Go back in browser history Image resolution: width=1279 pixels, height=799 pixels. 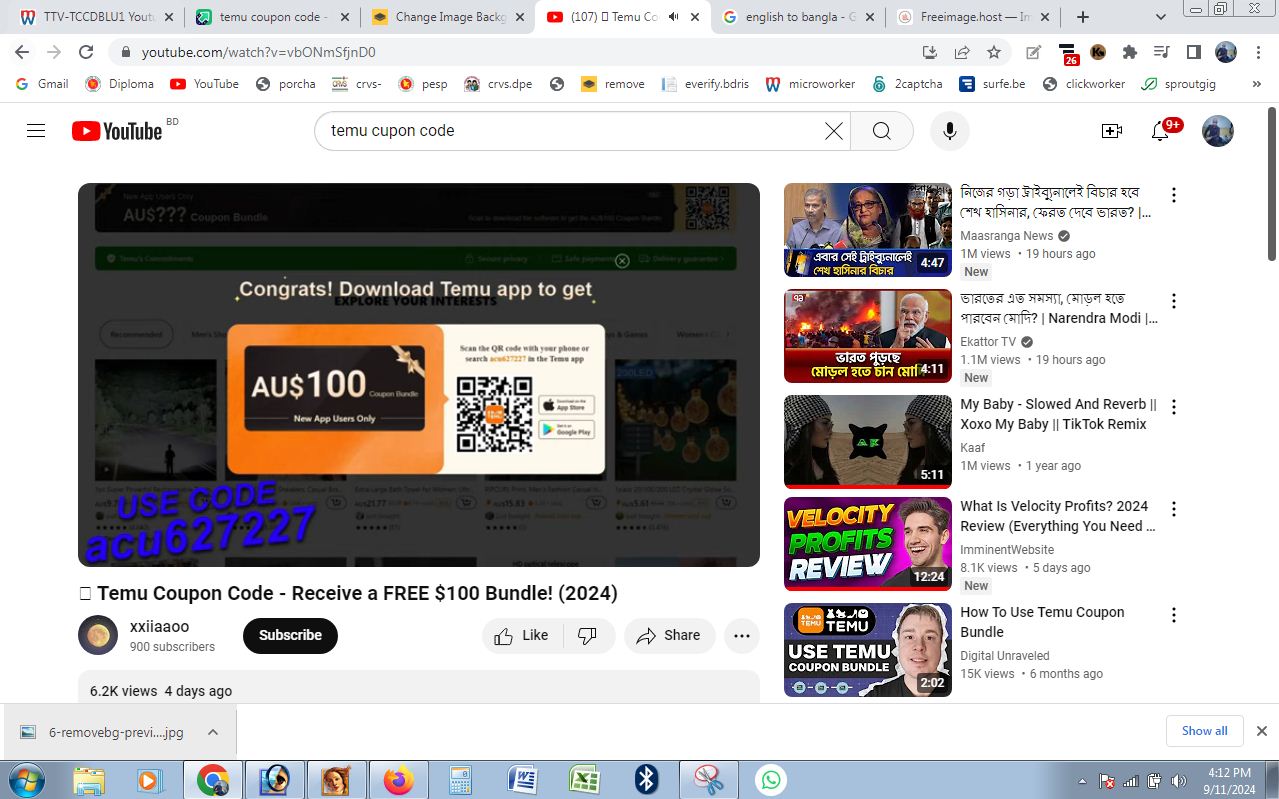coord(22,52)
